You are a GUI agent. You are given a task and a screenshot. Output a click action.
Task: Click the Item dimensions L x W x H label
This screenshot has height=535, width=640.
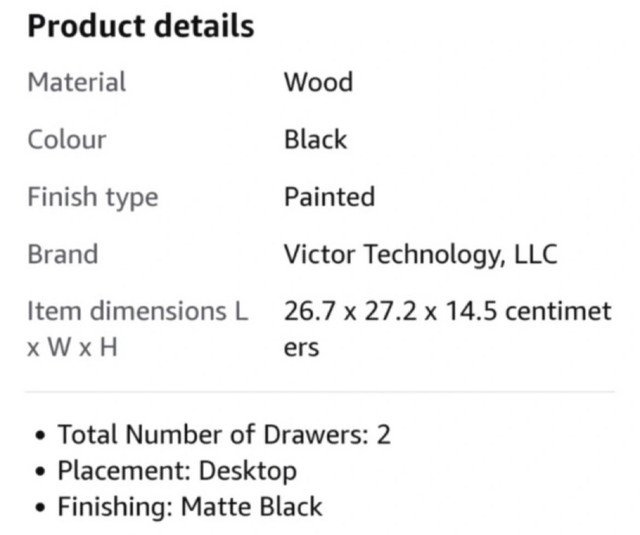138,329
